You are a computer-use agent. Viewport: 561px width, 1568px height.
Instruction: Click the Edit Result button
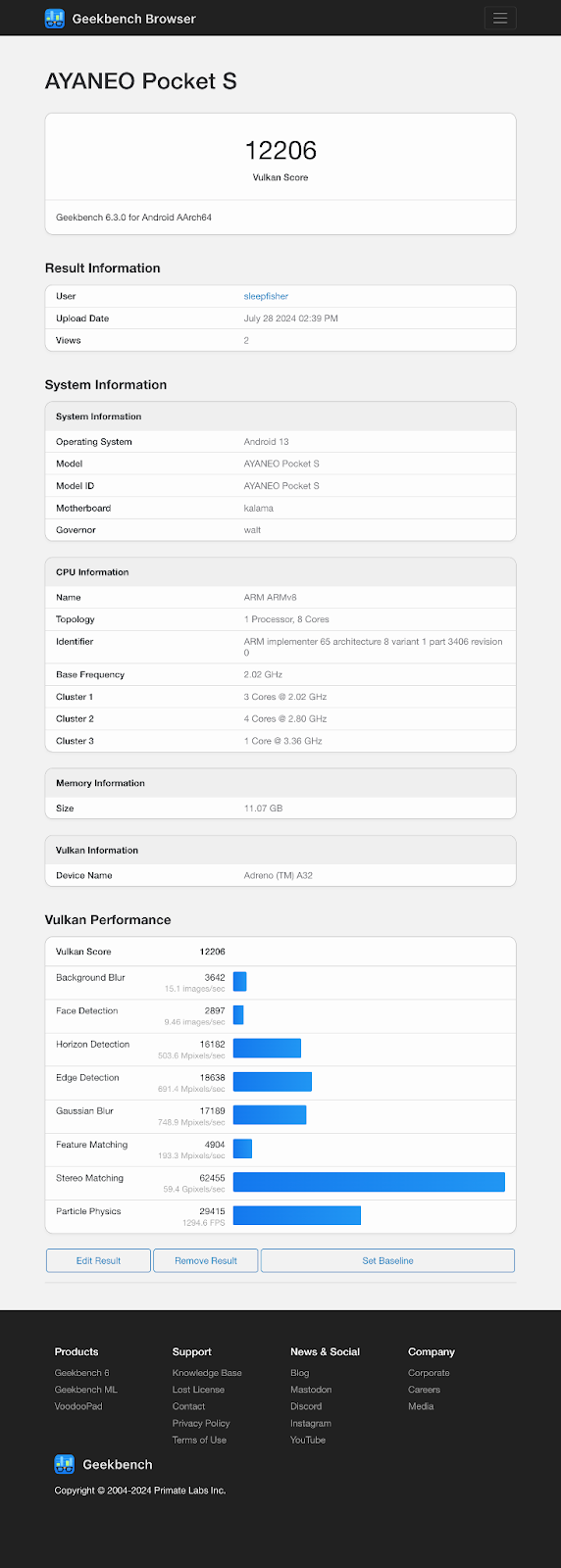pos(98,1260)
